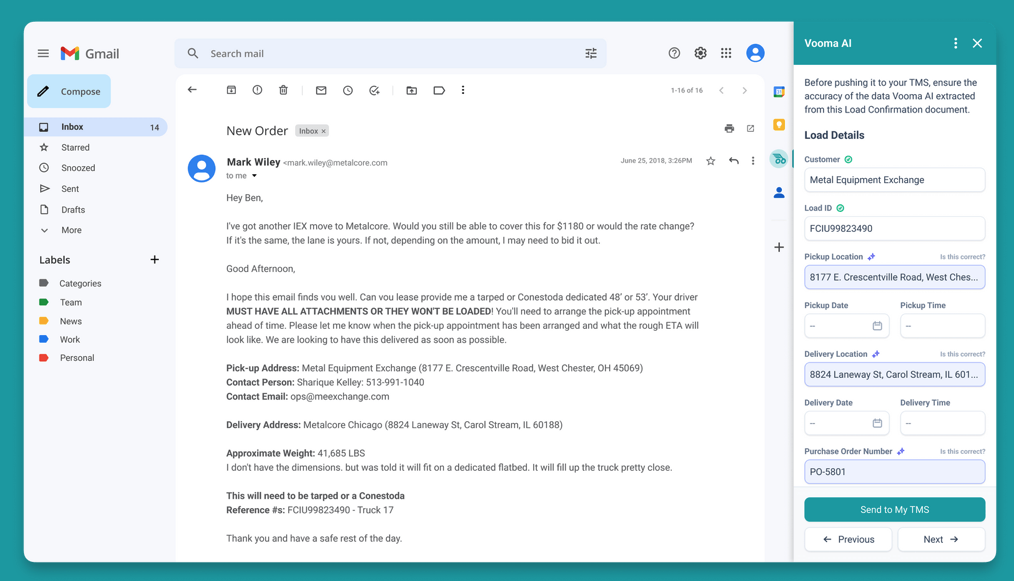This screenshot has width=1014, height=581.
Task: Open Pickup Date calendar picker
Action: click(877, 326)
